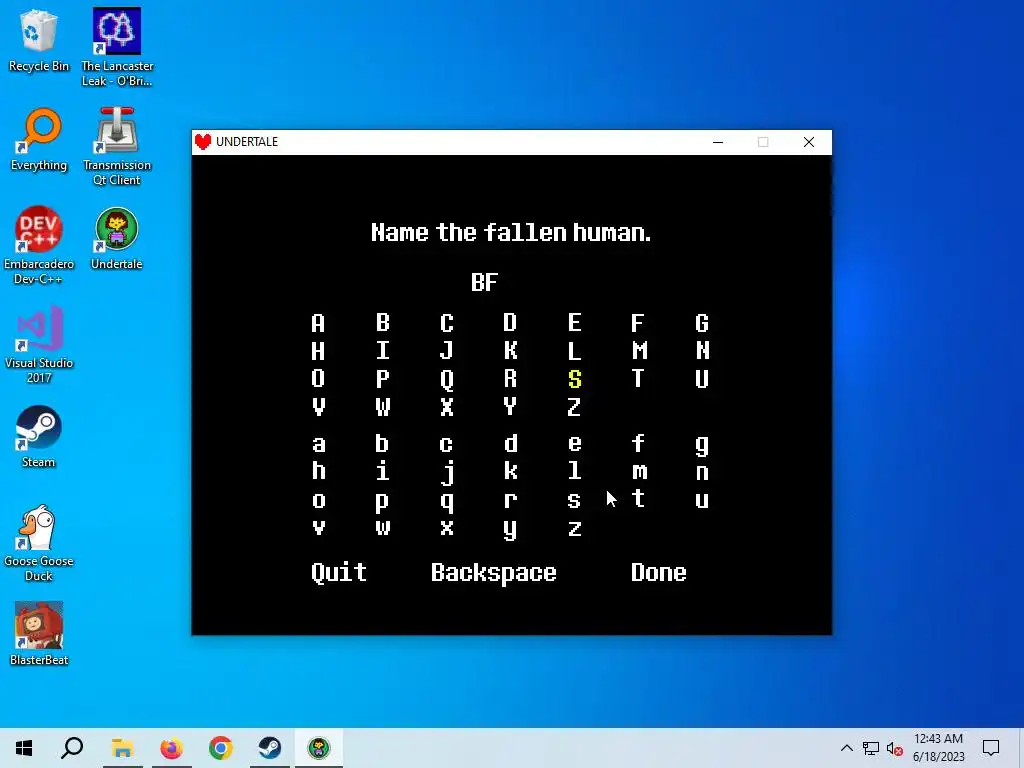Pick lowercase letter b

[x=383, y=443]
